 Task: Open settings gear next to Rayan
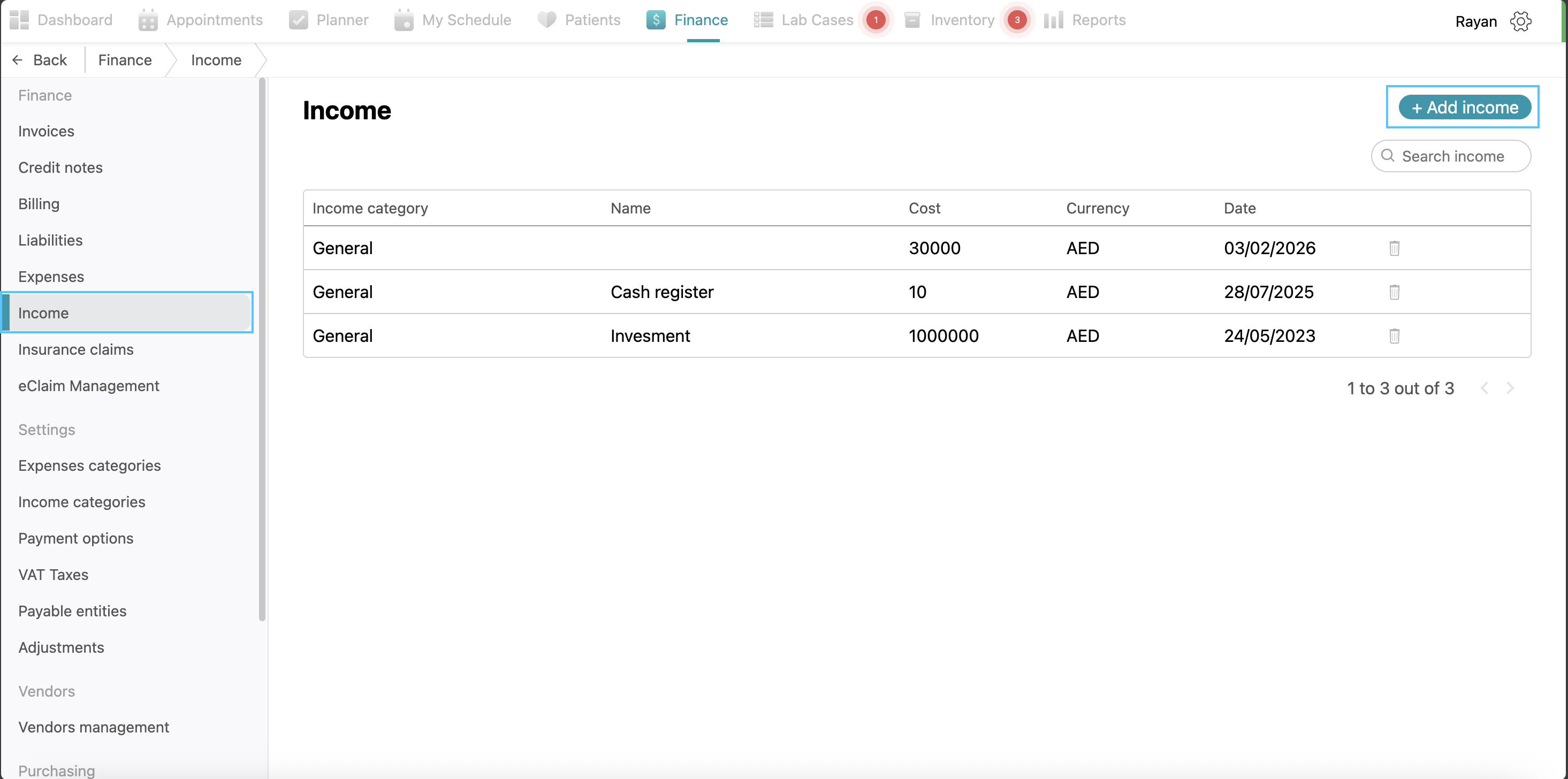(1520, 21)
